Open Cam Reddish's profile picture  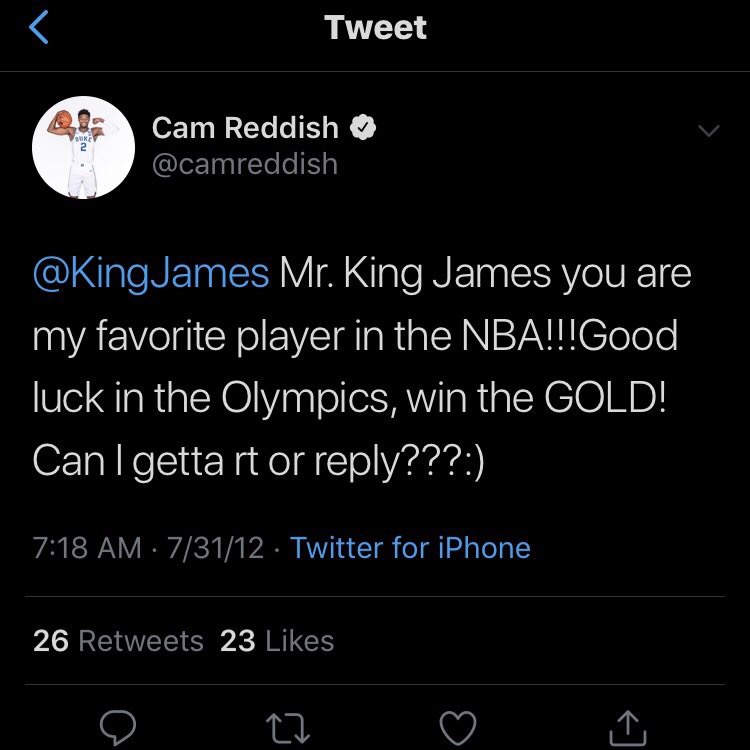tap(84, 147)
